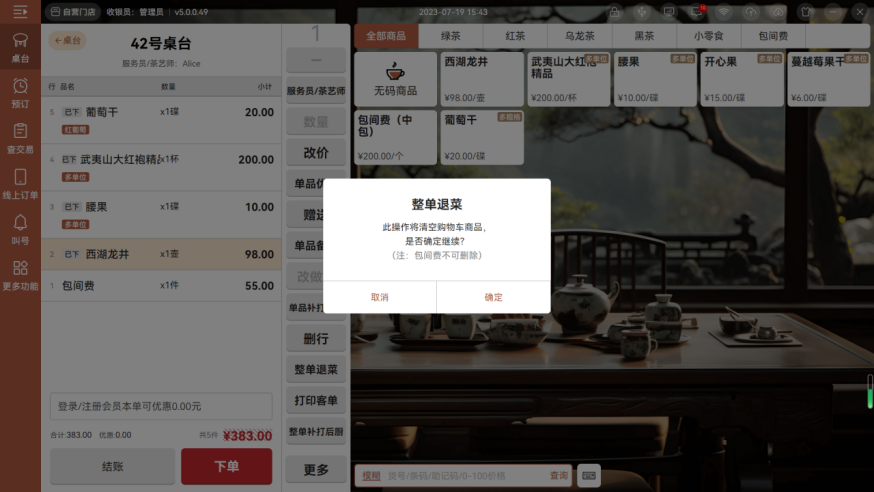Switch to the 绿茶 category tab
The image size is (874, 492).
point(451,36)
